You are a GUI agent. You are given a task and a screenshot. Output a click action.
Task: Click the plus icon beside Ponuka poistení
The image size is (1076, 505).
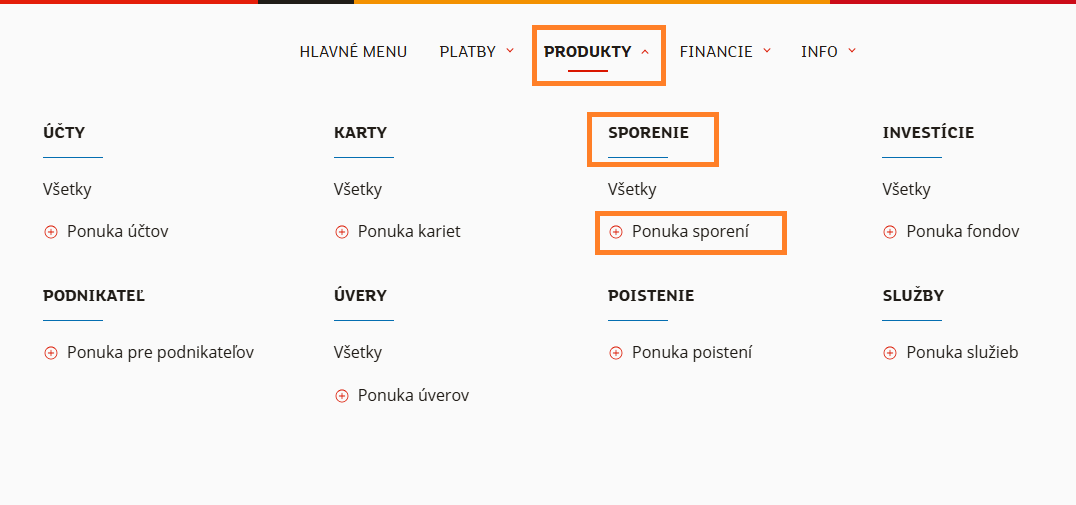click(616, 353)
